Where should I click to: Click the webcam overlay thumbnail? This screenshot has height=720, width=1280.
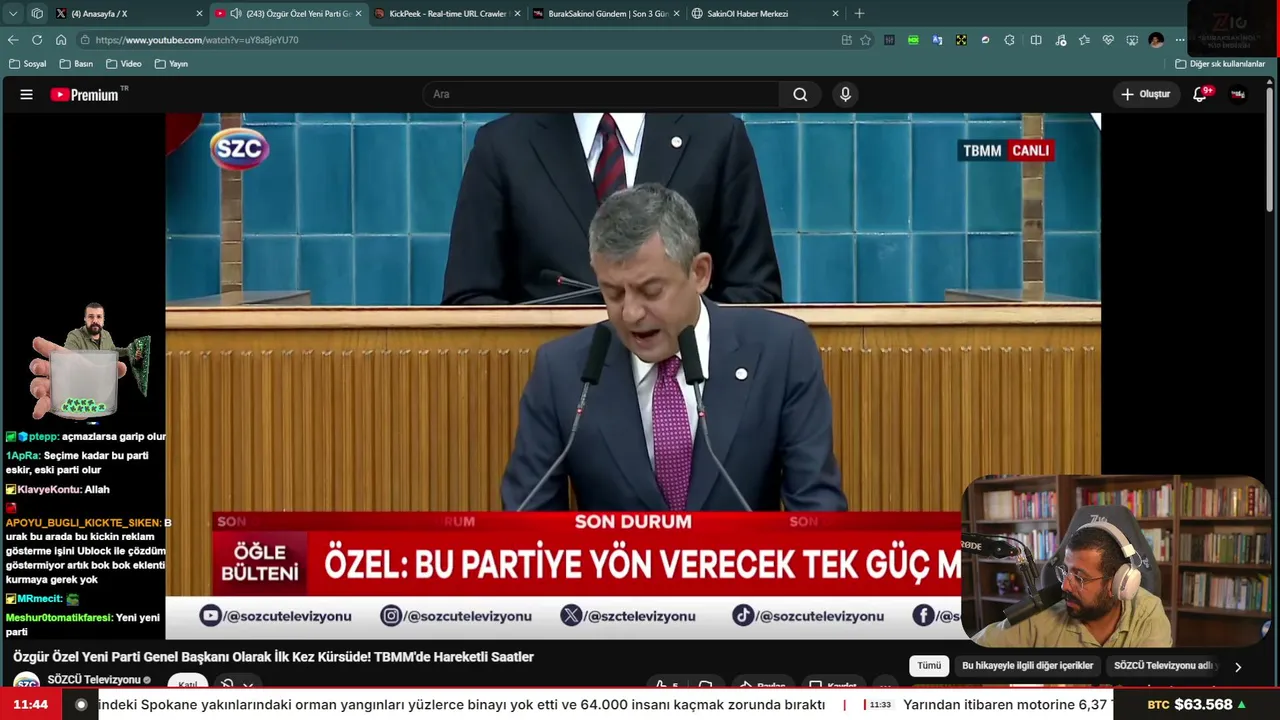click(1115, 562)
